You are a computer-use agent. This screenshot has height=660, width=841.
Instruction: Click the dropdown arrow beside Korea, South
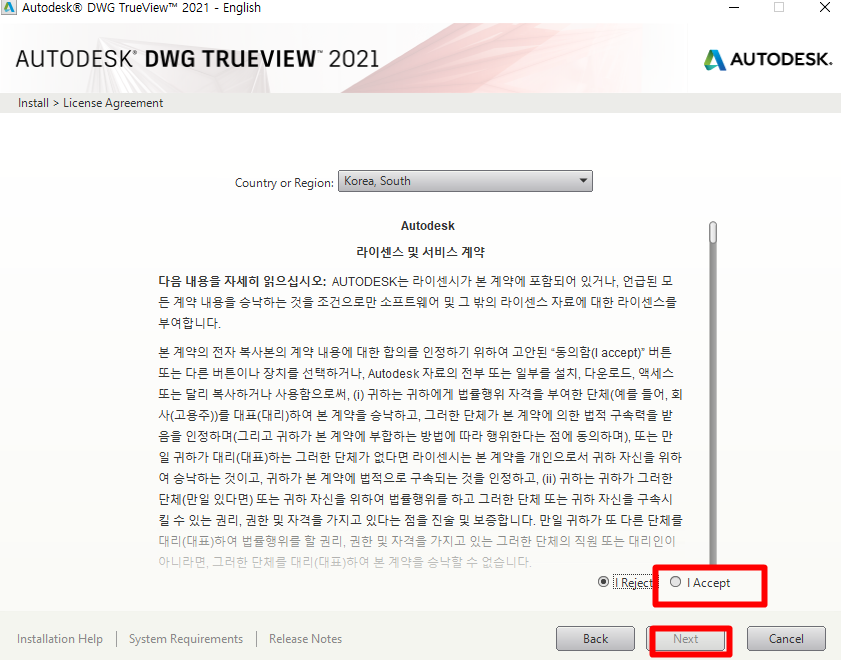(x=583, y=181)
